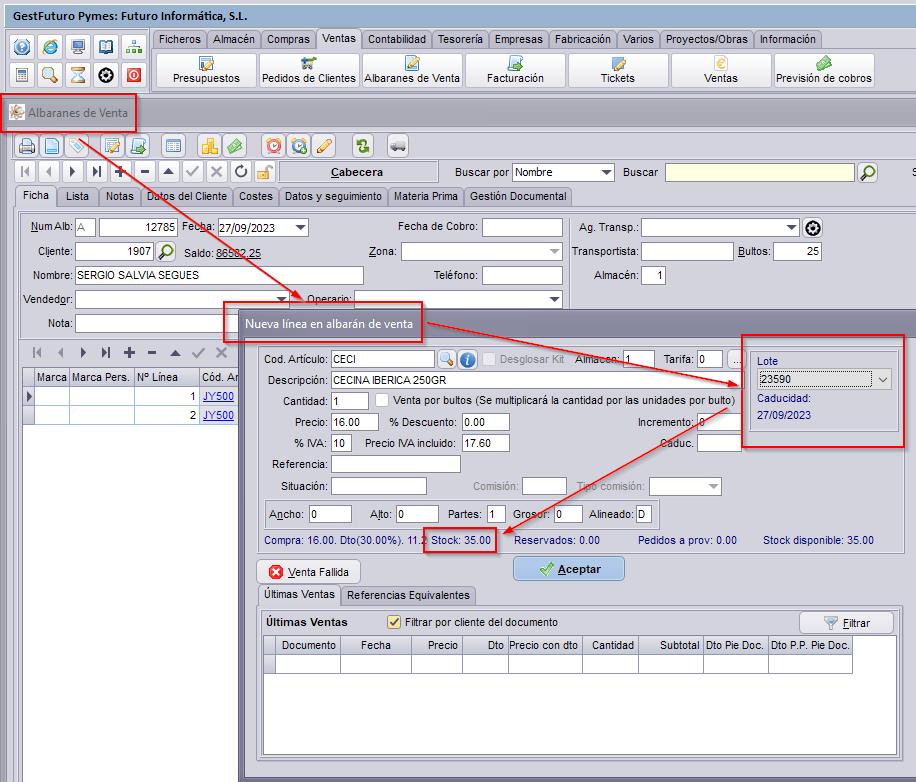Print the current albarán
The width and height of the screenshot is (916, 782).
(x=27, y=146)
